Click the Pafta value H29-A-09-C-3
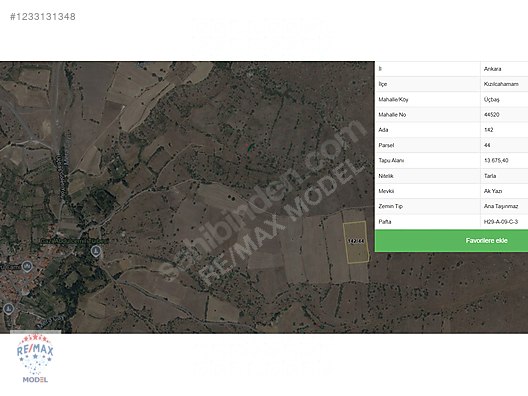 click(x=500, y=222)
